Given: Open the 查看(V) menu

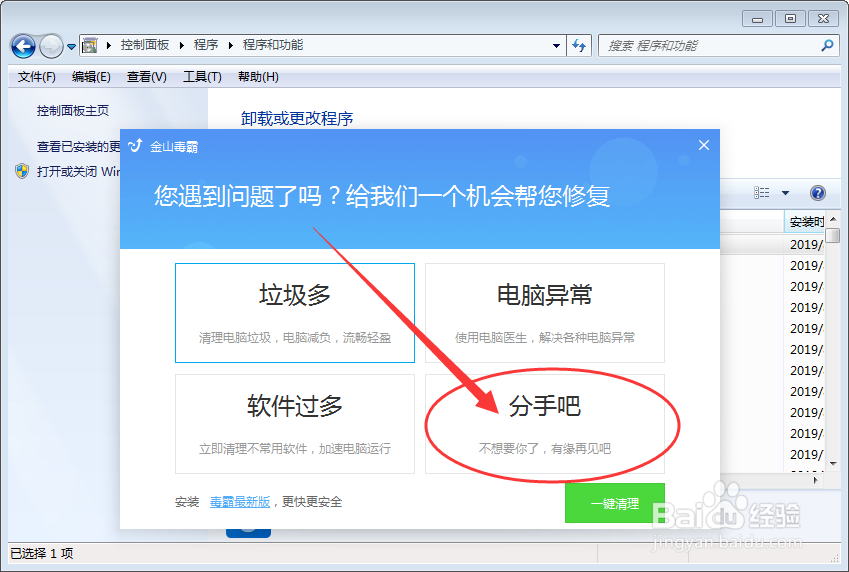Looking at the screenshot, I should click(147, 77).
